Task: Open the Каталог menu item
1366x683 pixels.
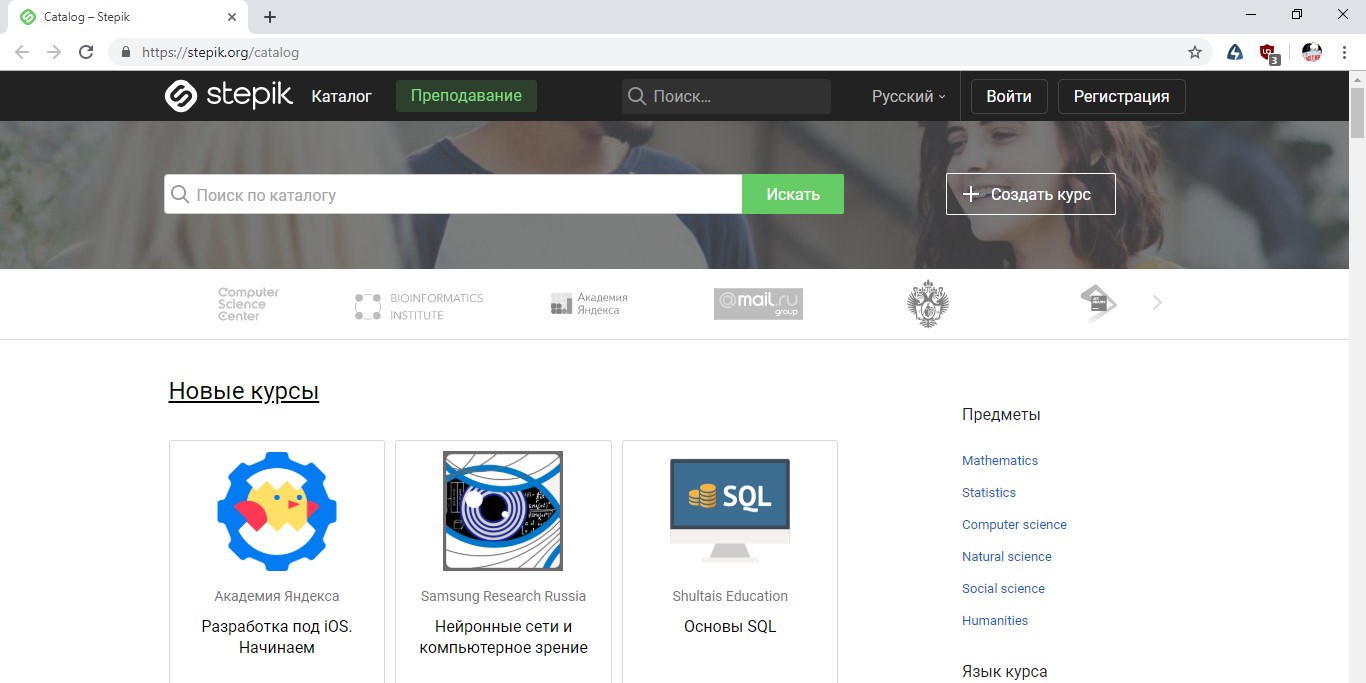Action: (341, 96)
